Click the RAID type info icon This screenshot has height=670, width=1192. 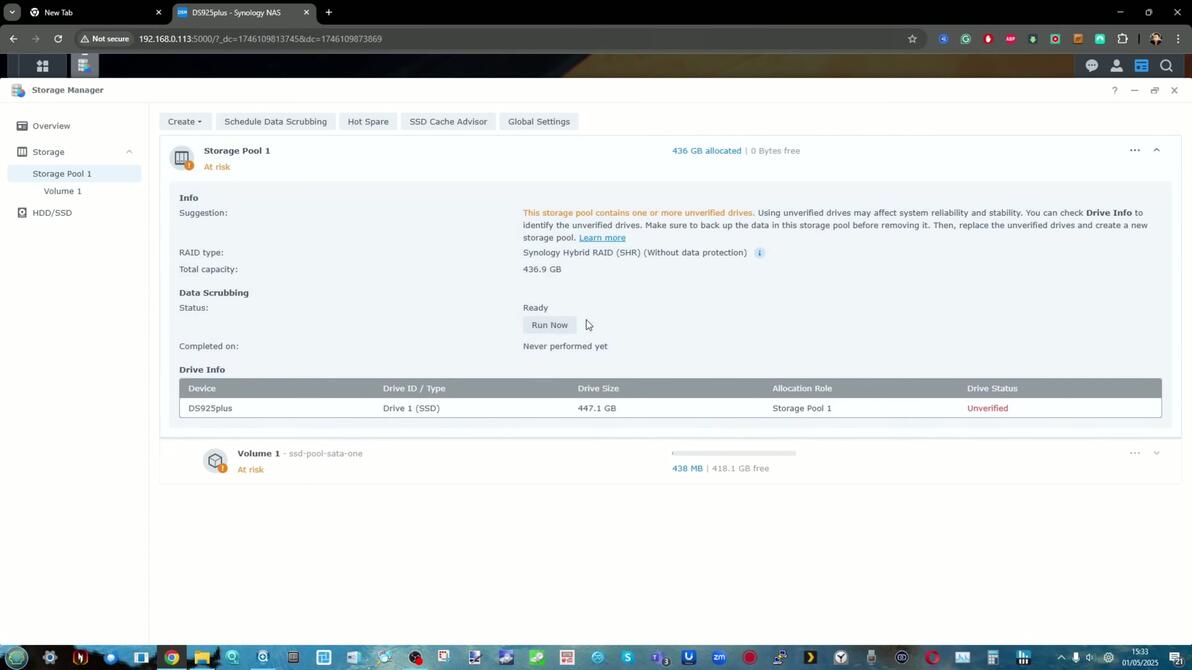tap(759, 252)
